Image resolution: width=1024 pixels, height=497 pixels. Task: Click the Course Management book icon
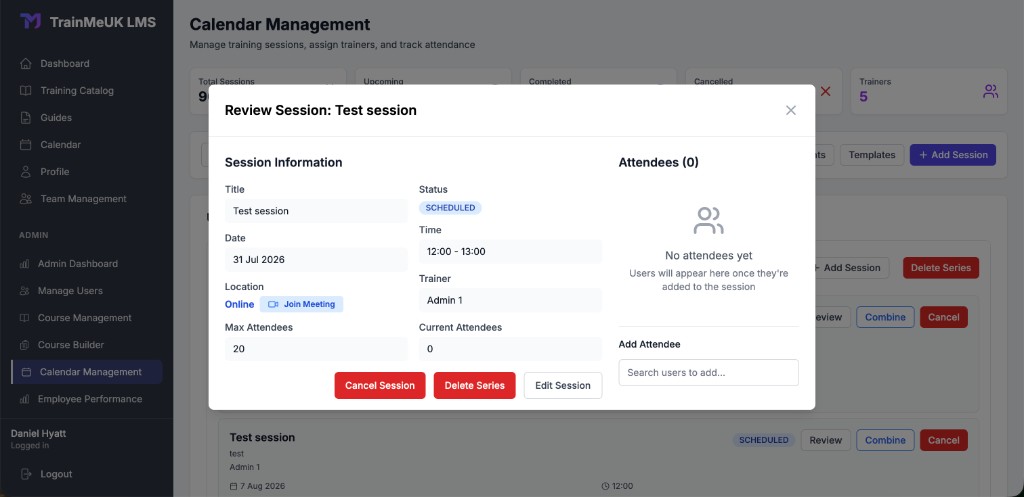pyautogui.click(x=24, y=318)
